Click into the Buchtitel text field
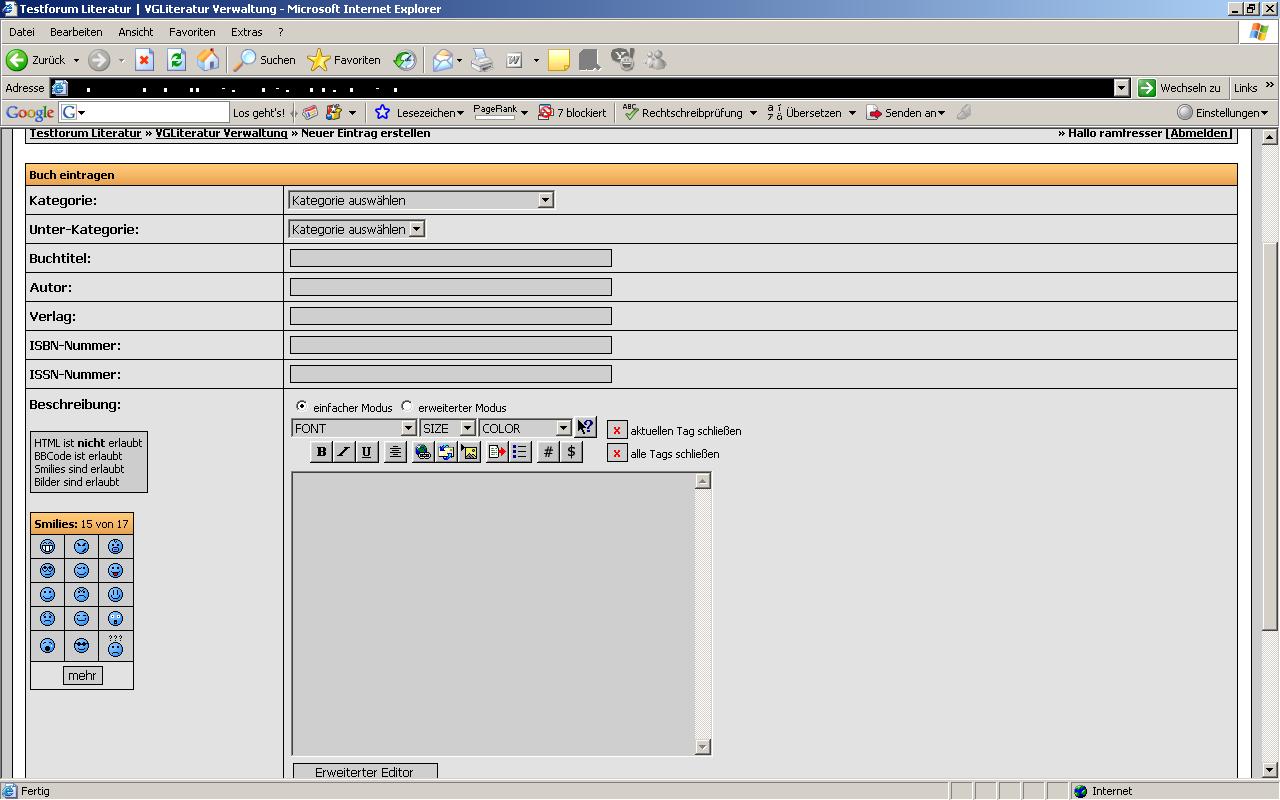1280x800 pixels. (450, 258)
